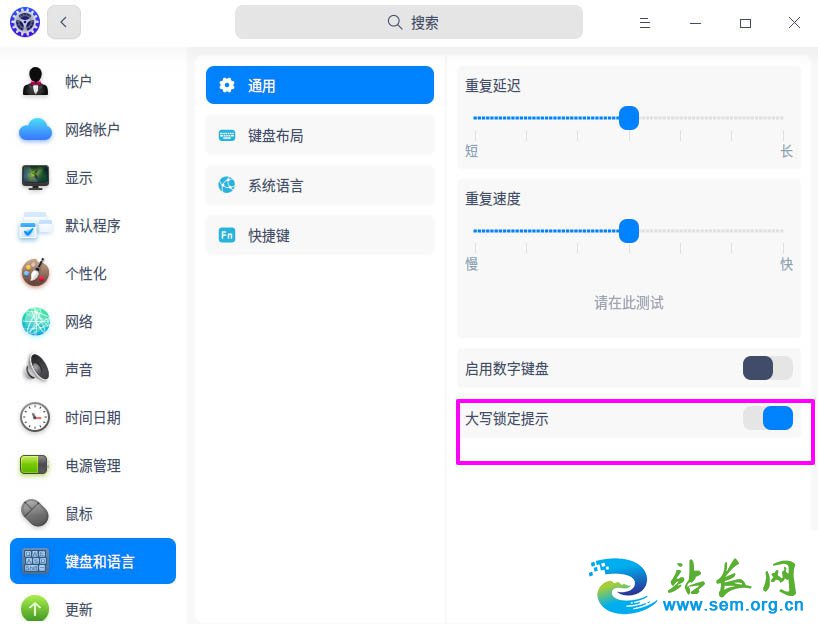Click the 重复延迟 slider handle
The image size is (818, 624).
pos(629,118)
